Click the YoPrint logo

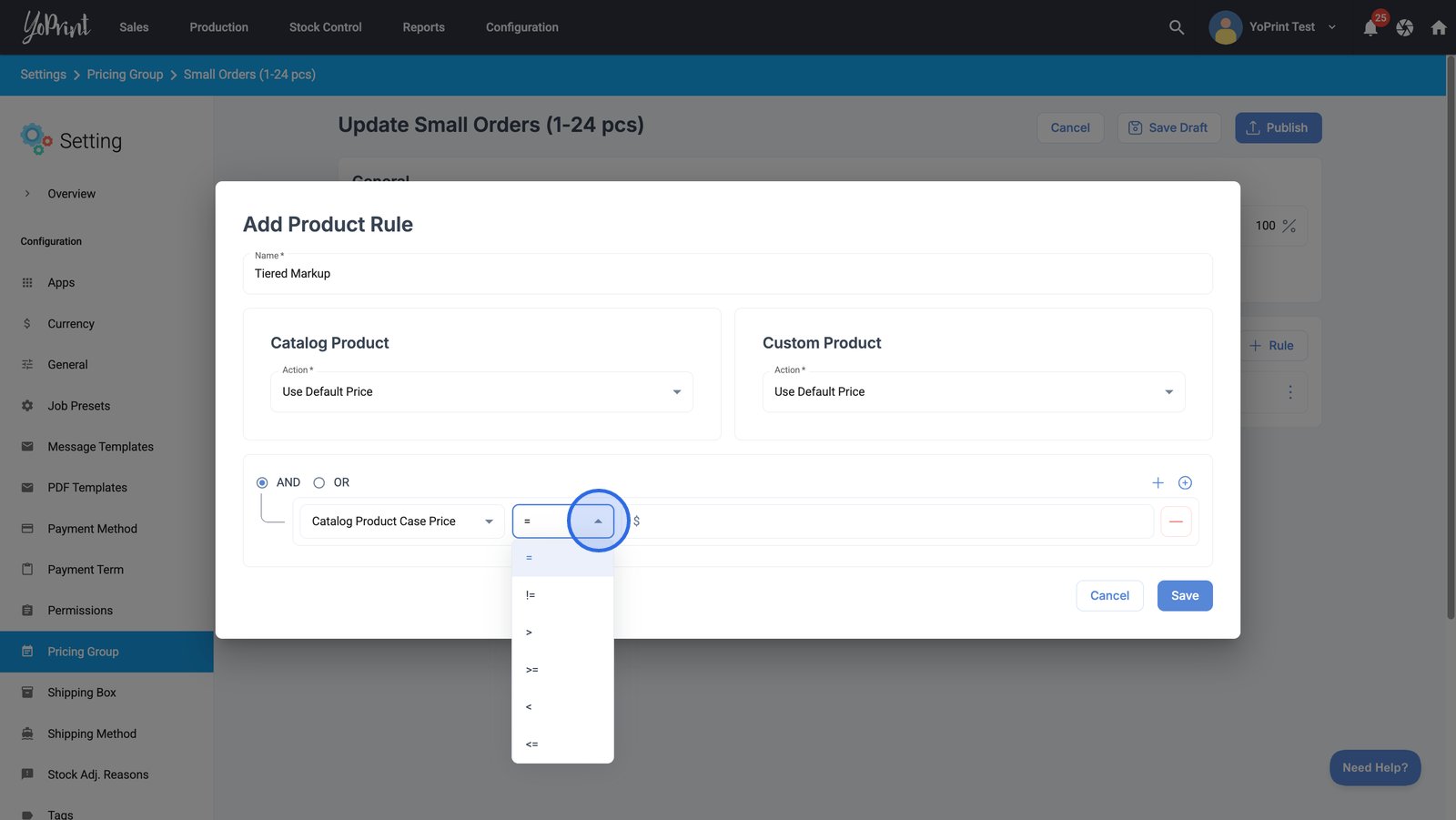pos(56,27)
